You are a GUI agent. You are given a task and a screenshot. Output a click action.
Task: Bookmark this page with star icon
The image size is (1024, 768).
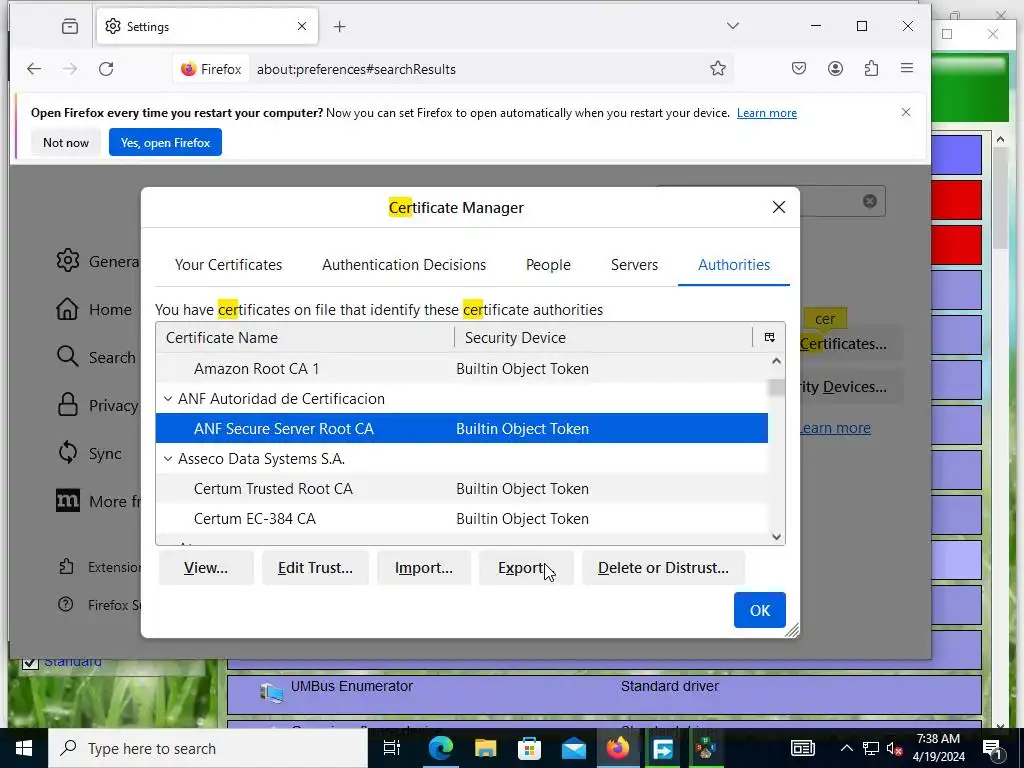click(718, 69)
